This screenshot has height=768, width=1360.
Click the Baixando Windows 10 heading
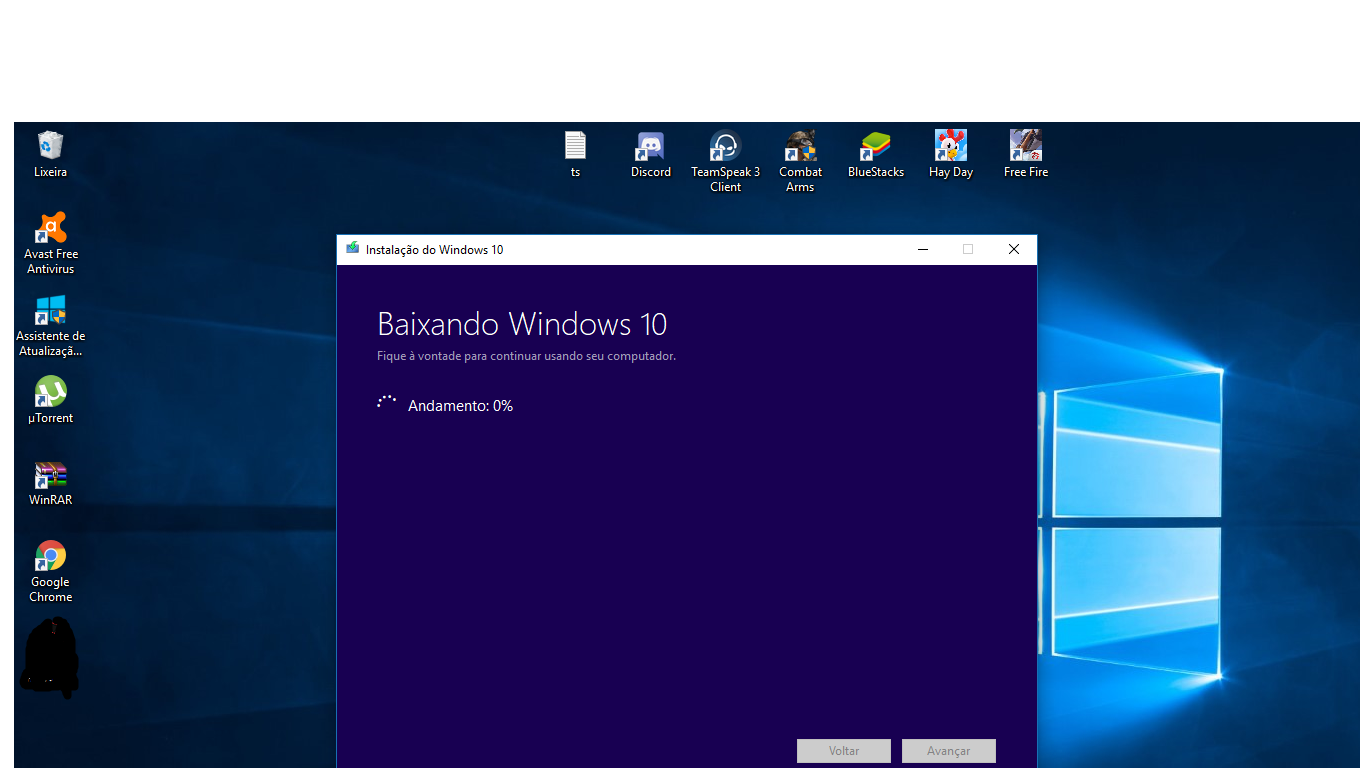522,324
